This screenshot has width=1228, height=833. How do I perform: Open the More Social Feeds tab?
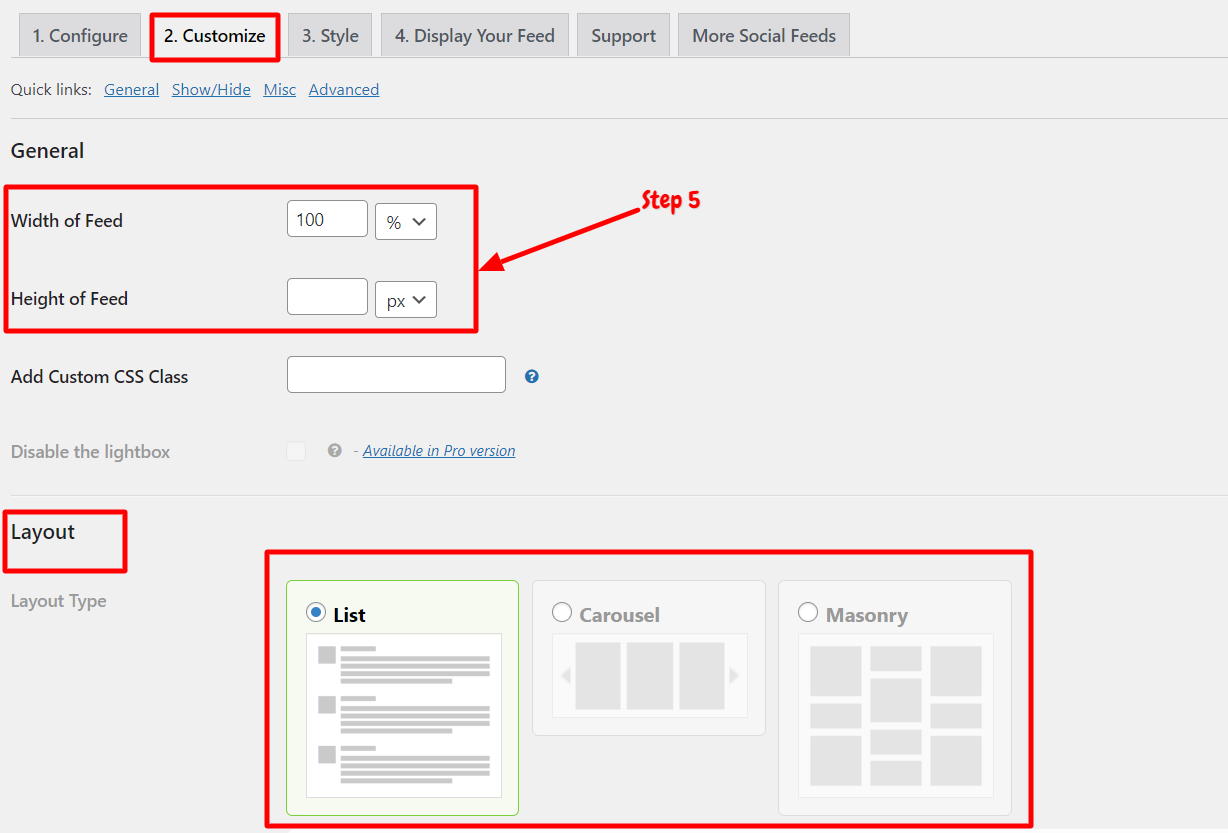(764, 36)
